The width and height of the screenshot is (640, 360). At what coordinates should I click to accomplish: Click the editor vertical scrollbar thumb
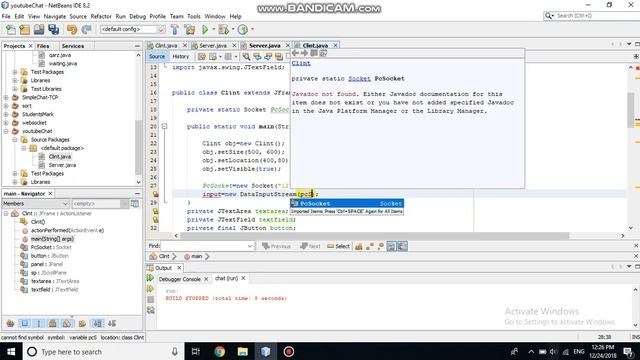(631, 109)
